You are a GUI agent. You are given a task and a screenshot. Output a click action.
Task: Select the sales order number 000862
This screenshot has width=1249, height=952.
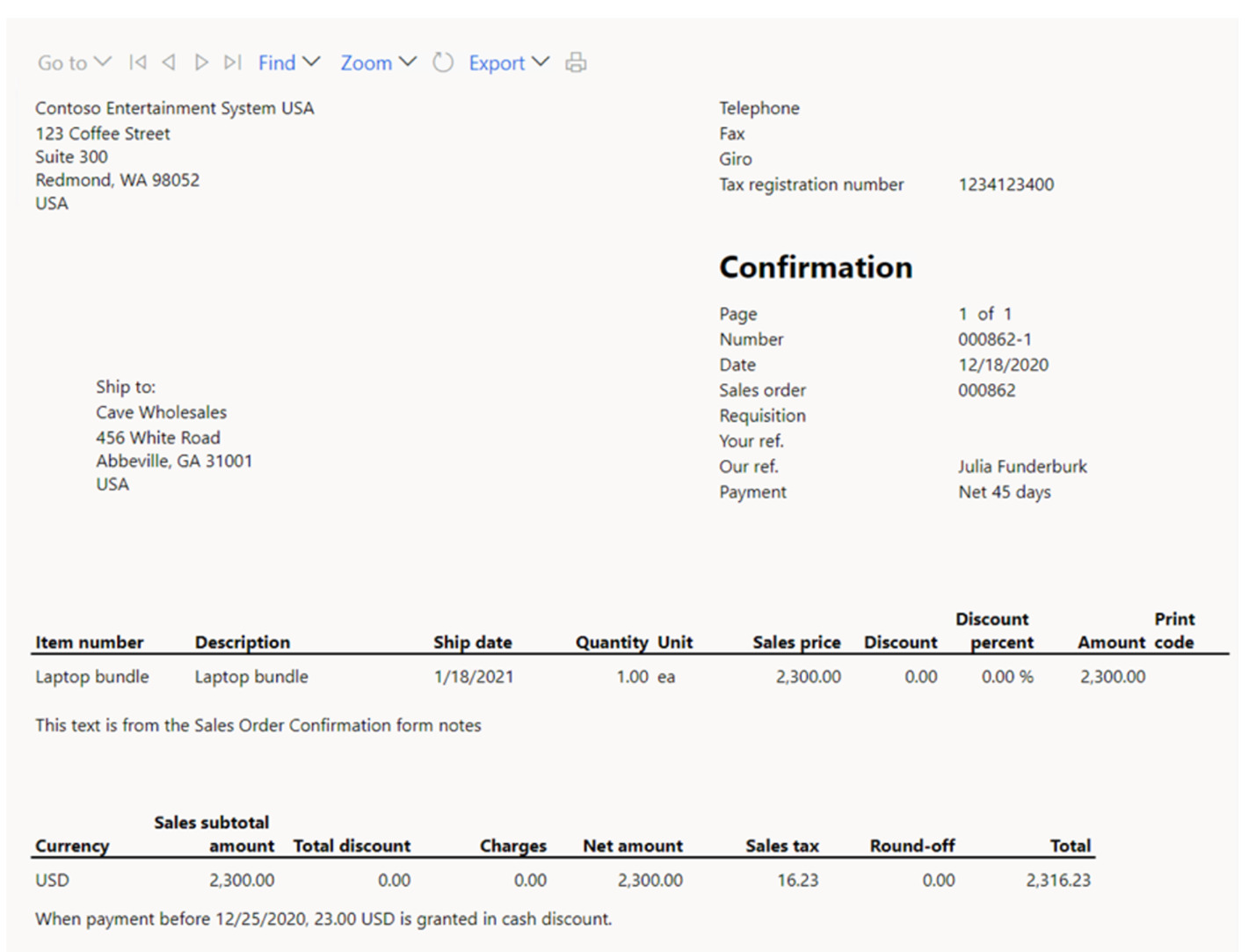[987, 390]
